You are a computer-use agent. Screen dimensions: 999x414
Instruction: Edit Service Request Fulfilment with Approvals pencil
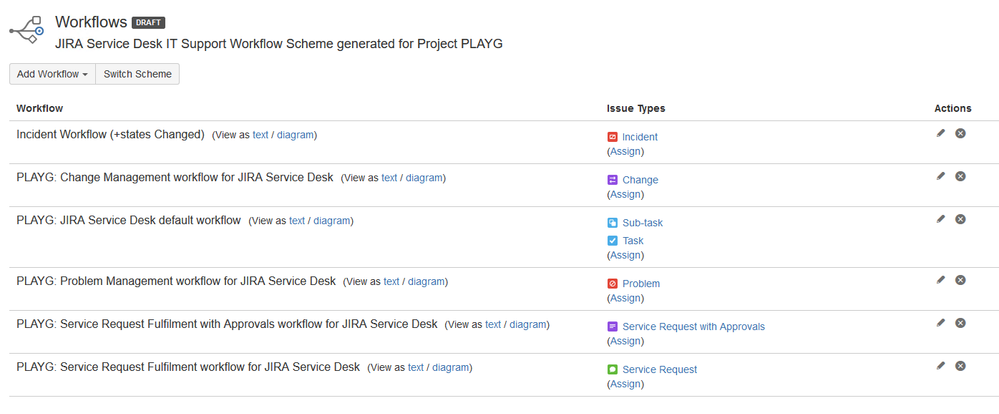pos(940,323)
